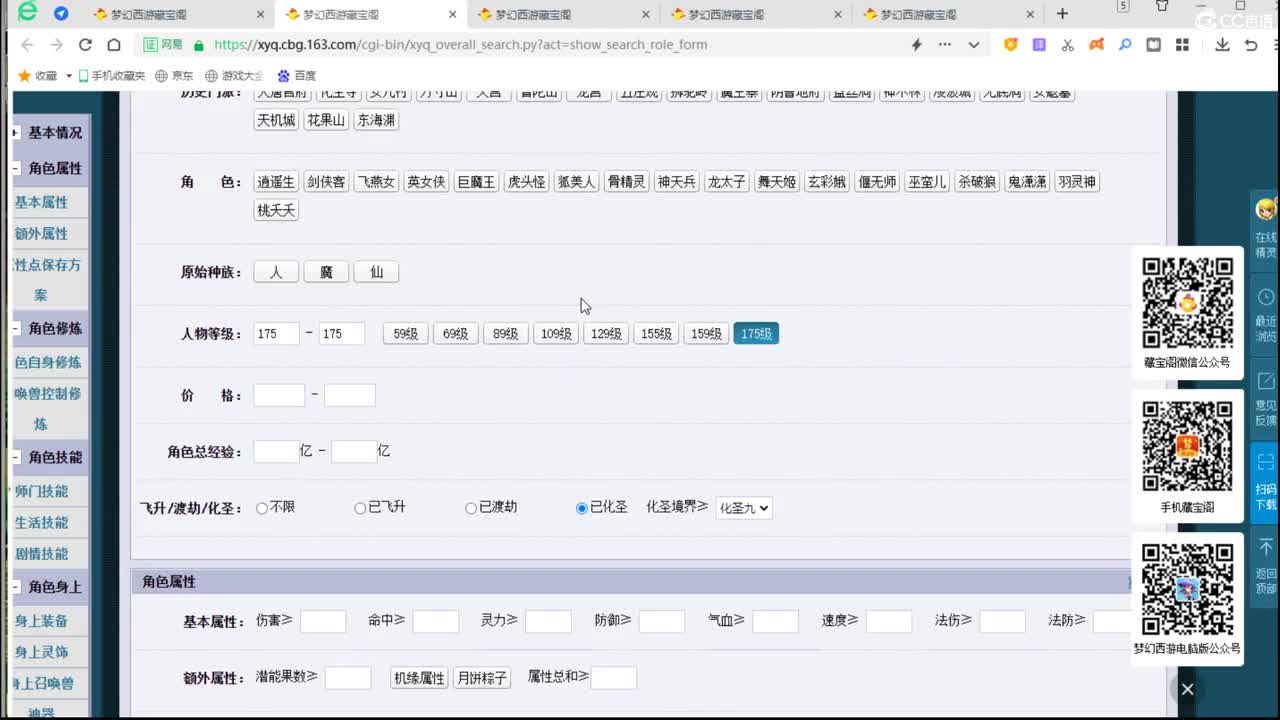Open 最近浏览 clock icon in right sidebar
Screen dimensions: 1280x720
click(1266, 296)
